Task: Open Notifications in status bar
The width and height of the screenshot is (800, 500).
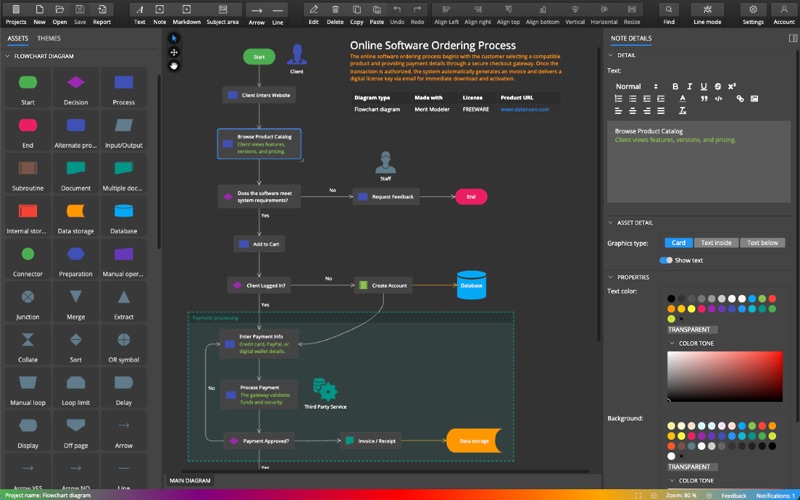Action: tap(775, 496)
